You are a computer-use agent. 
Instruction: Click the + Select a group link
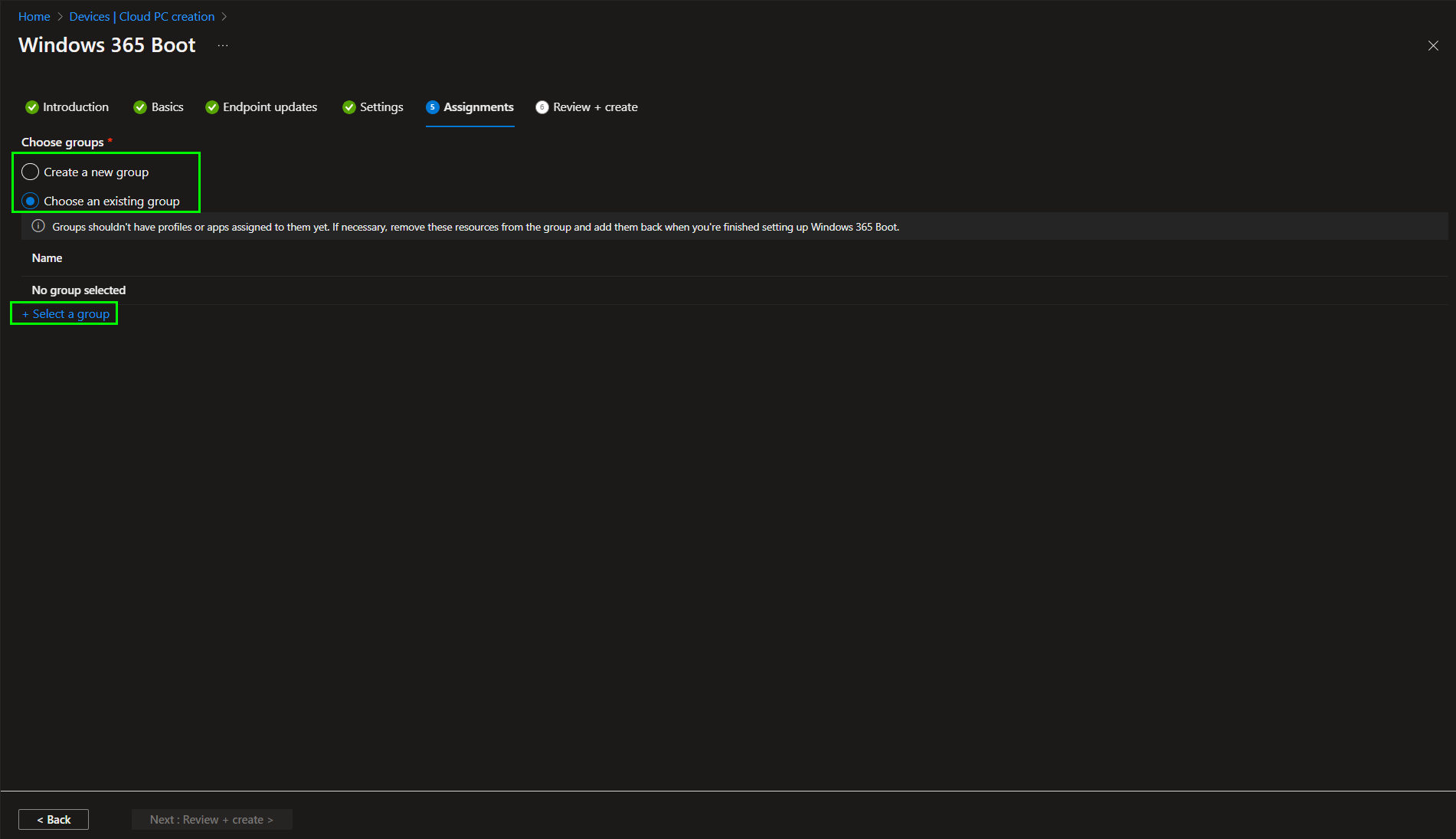tap(66, 314)
